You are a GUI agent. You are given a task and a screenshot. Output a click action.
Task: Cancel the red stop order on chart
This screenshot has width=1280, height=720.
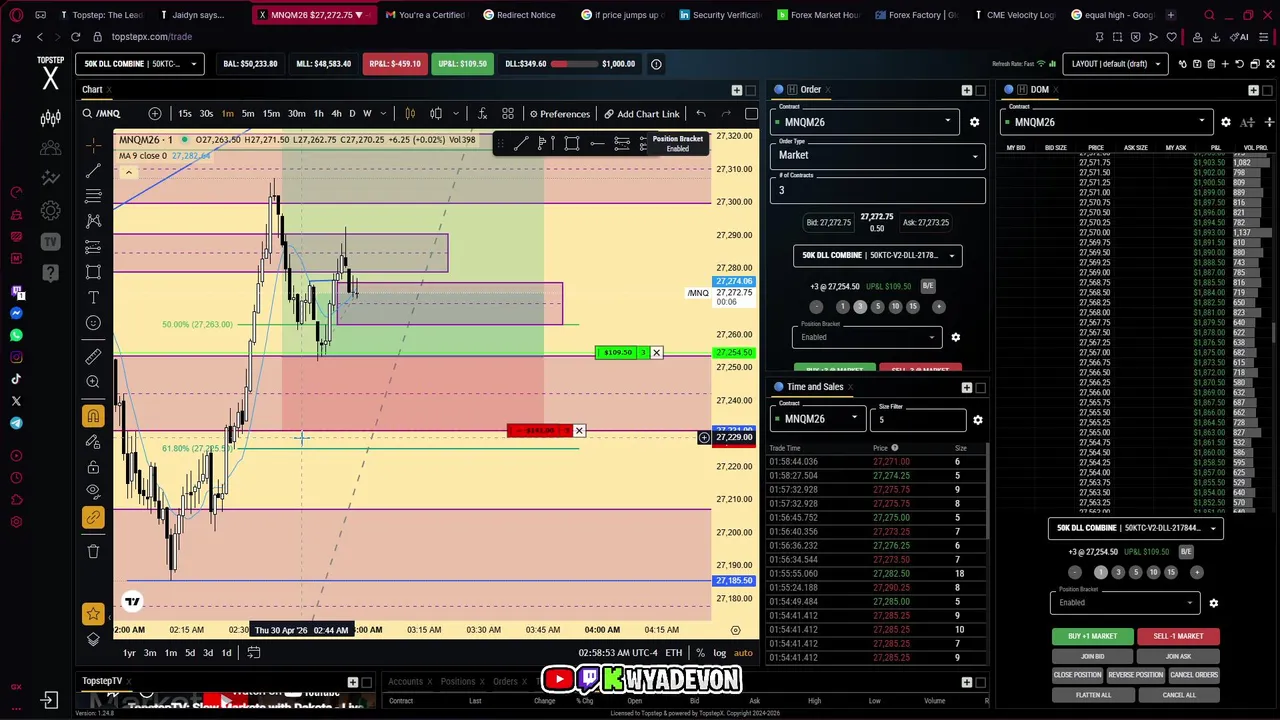click(x=579, y=431)
